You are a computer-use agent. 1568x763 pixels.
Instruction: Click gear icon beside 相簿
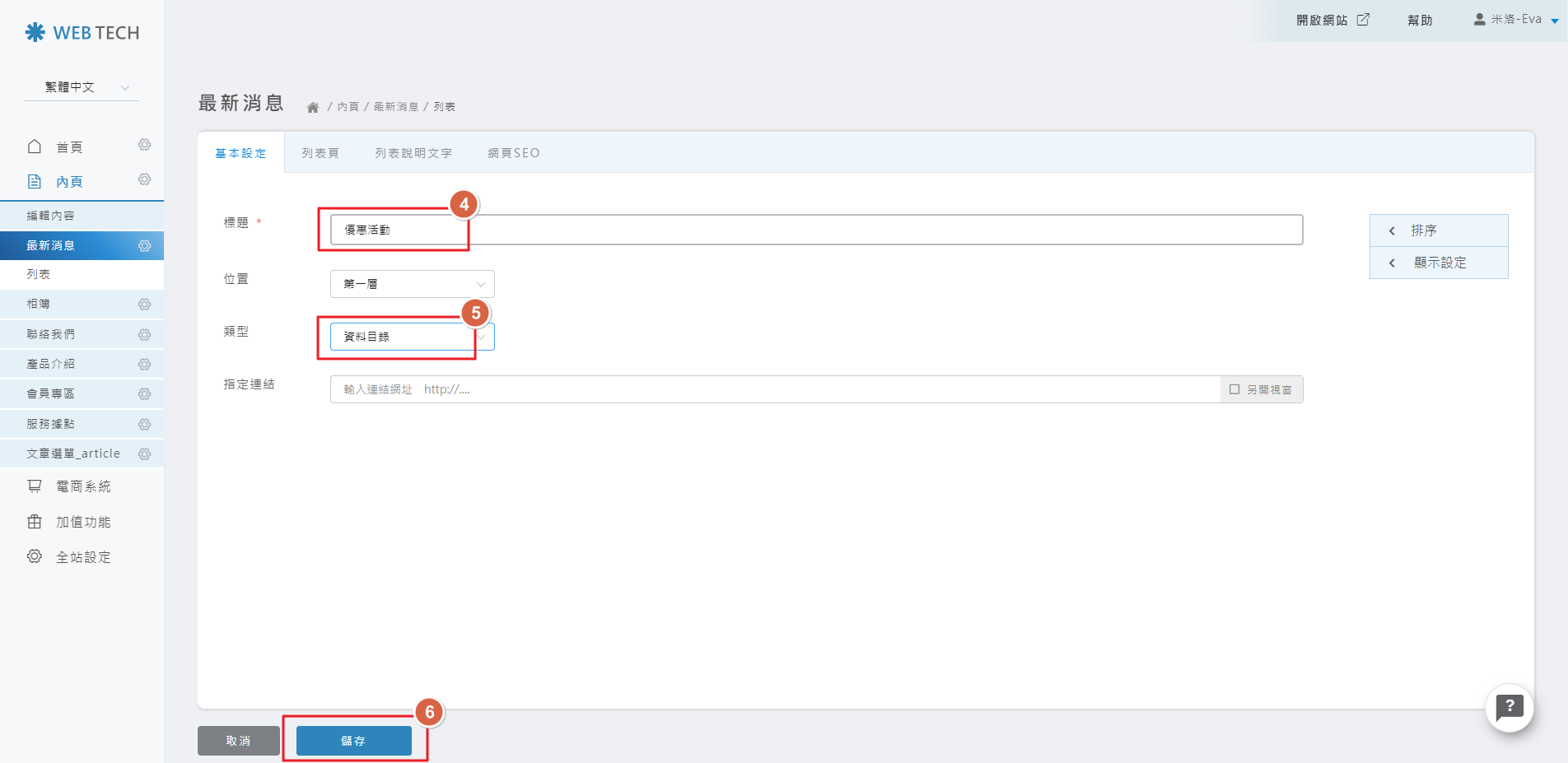click(144, 305)
